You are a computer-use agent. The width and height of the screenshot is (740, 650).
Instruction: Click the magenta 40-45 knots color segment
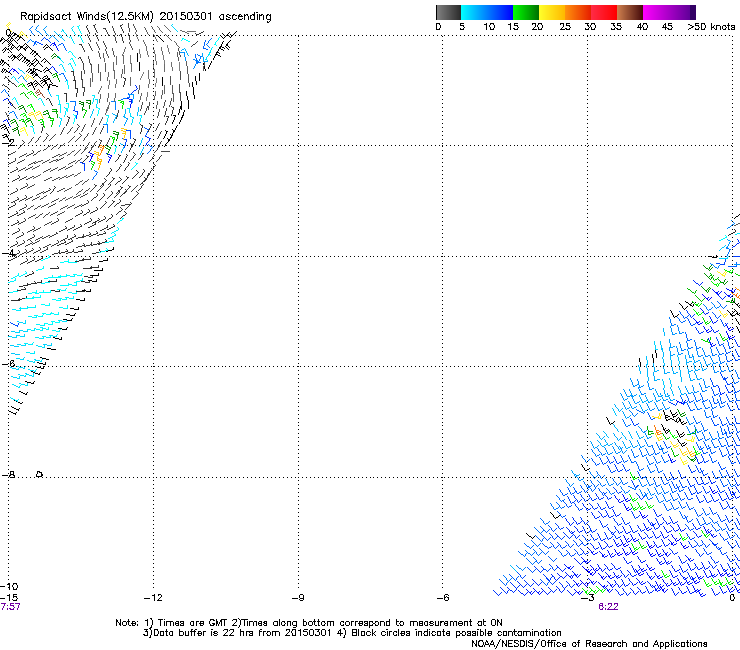click(656, 12)
